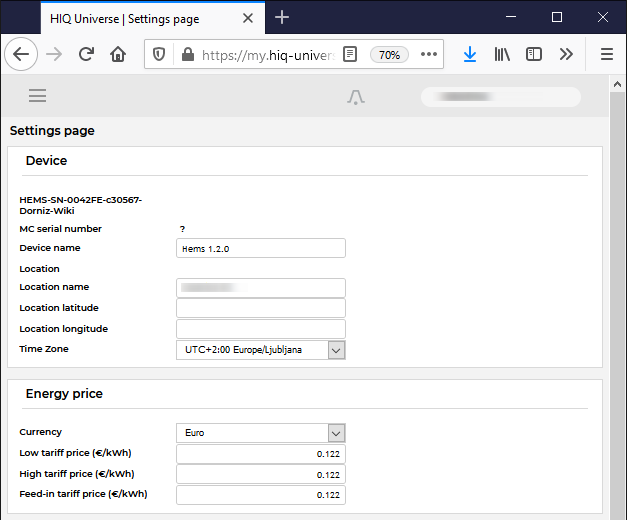Open the Firefox library icon
Image resolution: width=627 pixels, height=520 pixels.
click(502, 55)
